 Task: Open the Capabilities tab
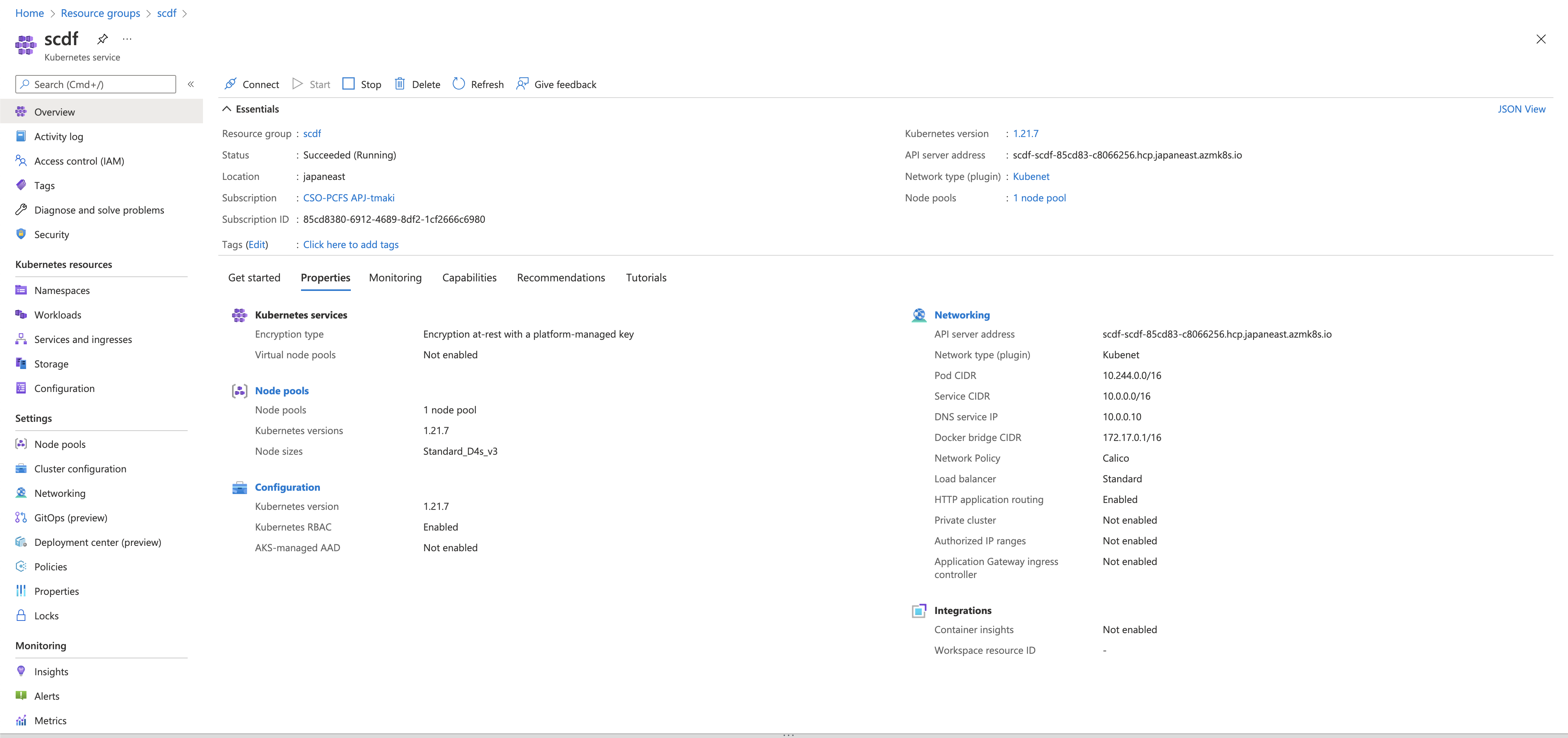pyautogui.click(x=469, y=278)
